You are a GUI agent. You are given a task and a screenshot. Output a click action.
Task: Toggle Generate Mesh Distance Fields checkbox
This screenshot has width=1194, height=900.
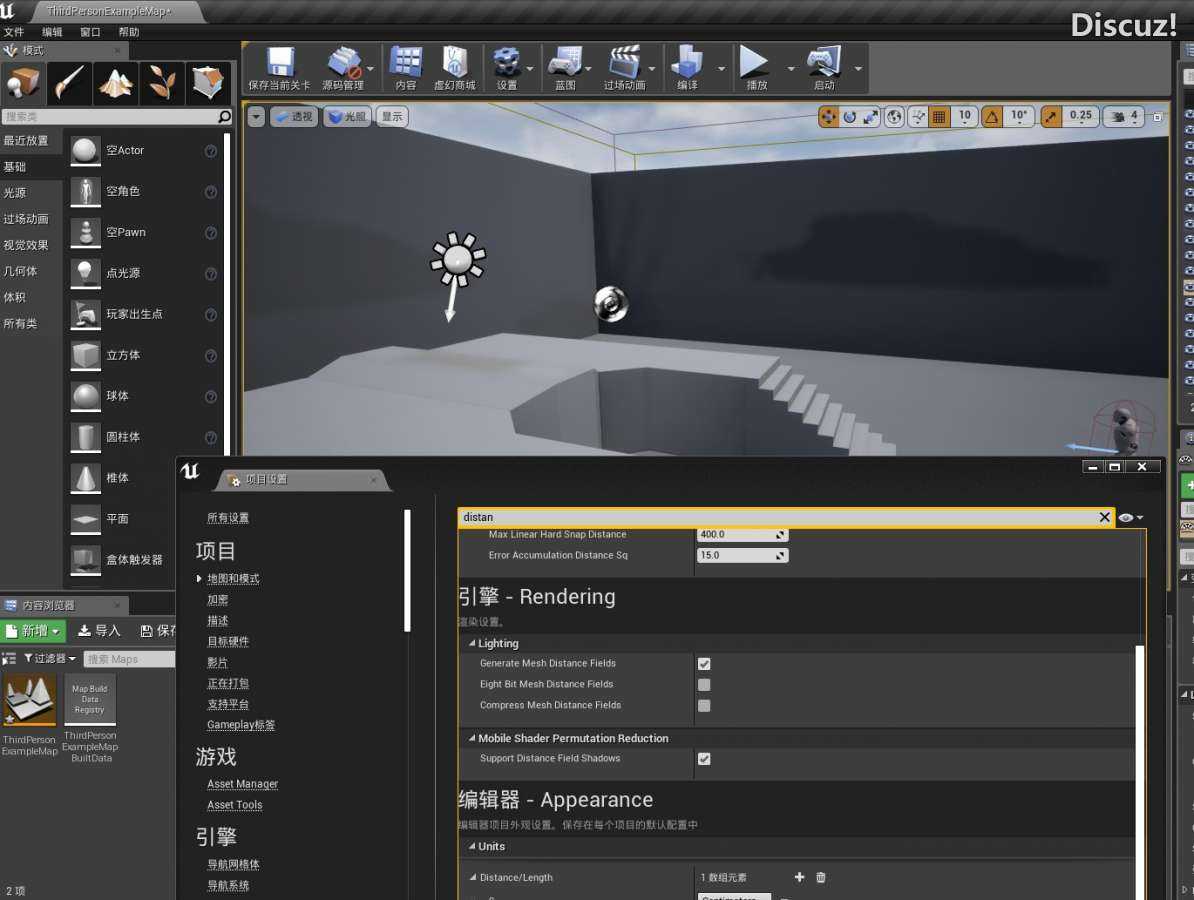pyautogui.click(x=704, y=664)
